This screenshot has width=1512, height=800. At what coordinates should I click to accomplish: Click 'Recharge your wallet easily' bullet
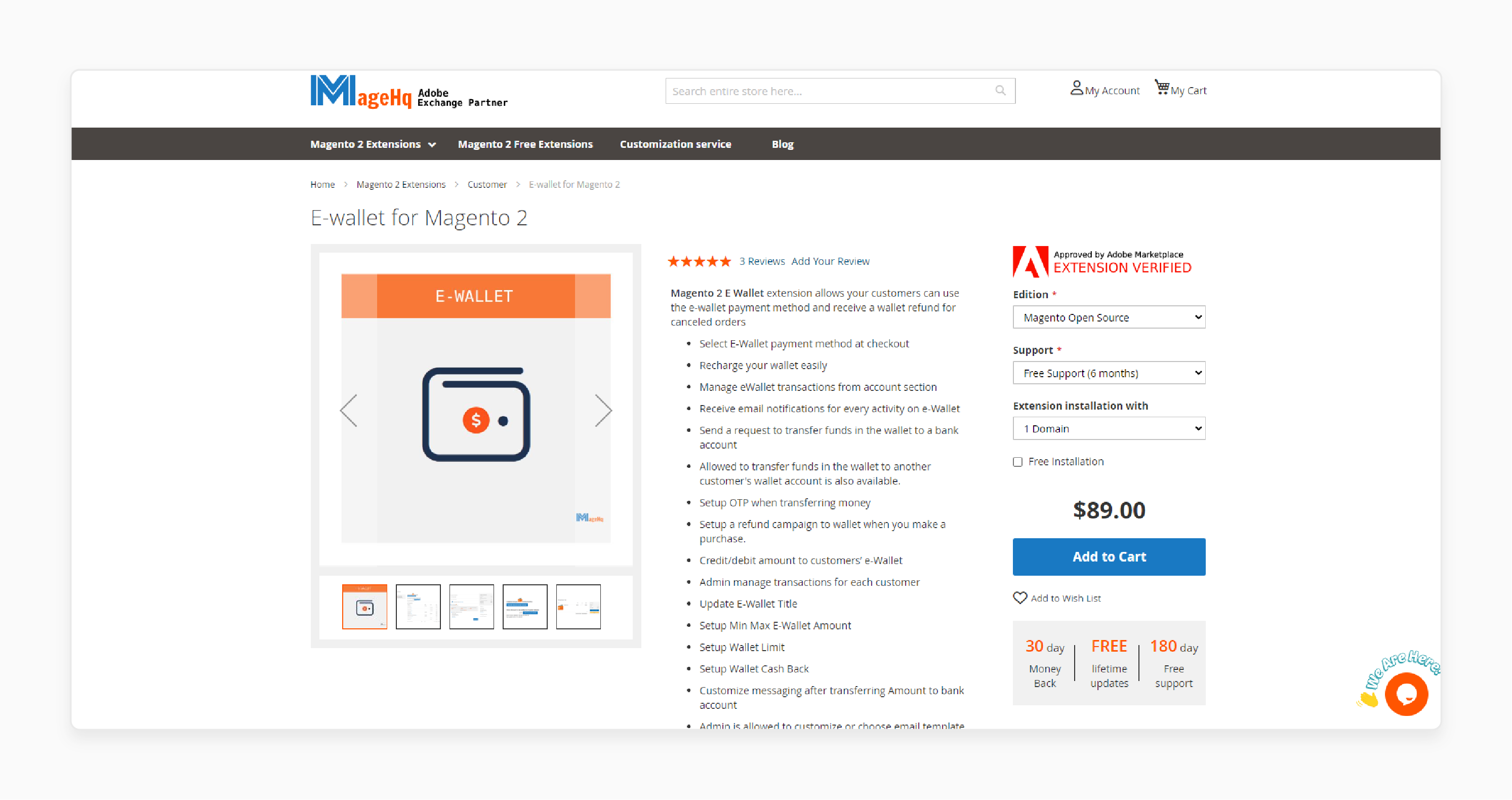pos(762,365)
